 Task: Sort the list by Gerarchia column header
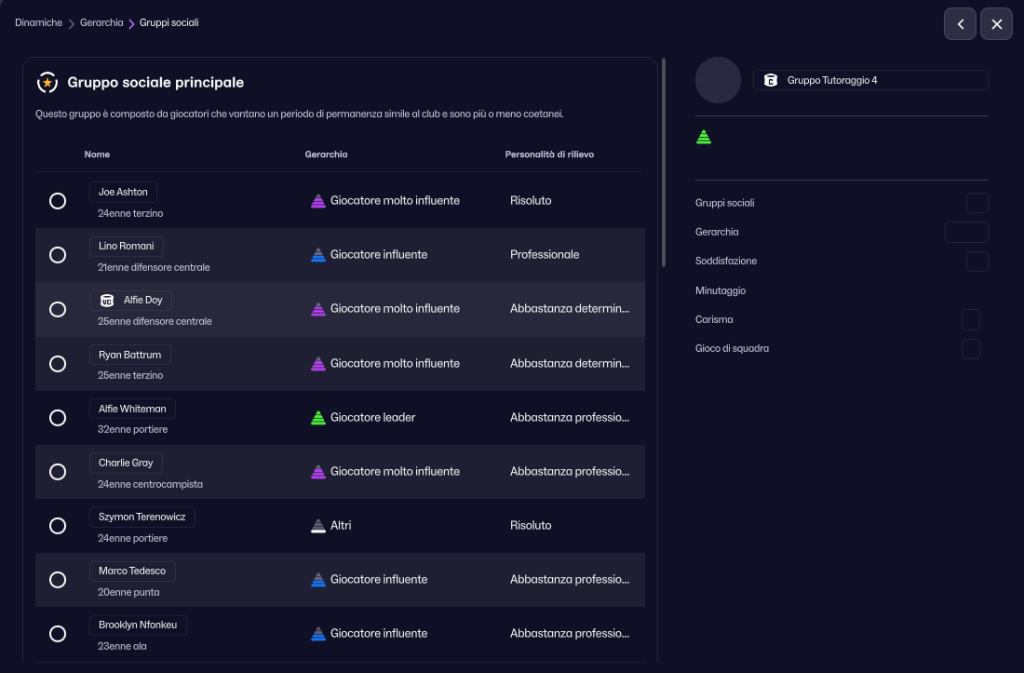(326, 154)
